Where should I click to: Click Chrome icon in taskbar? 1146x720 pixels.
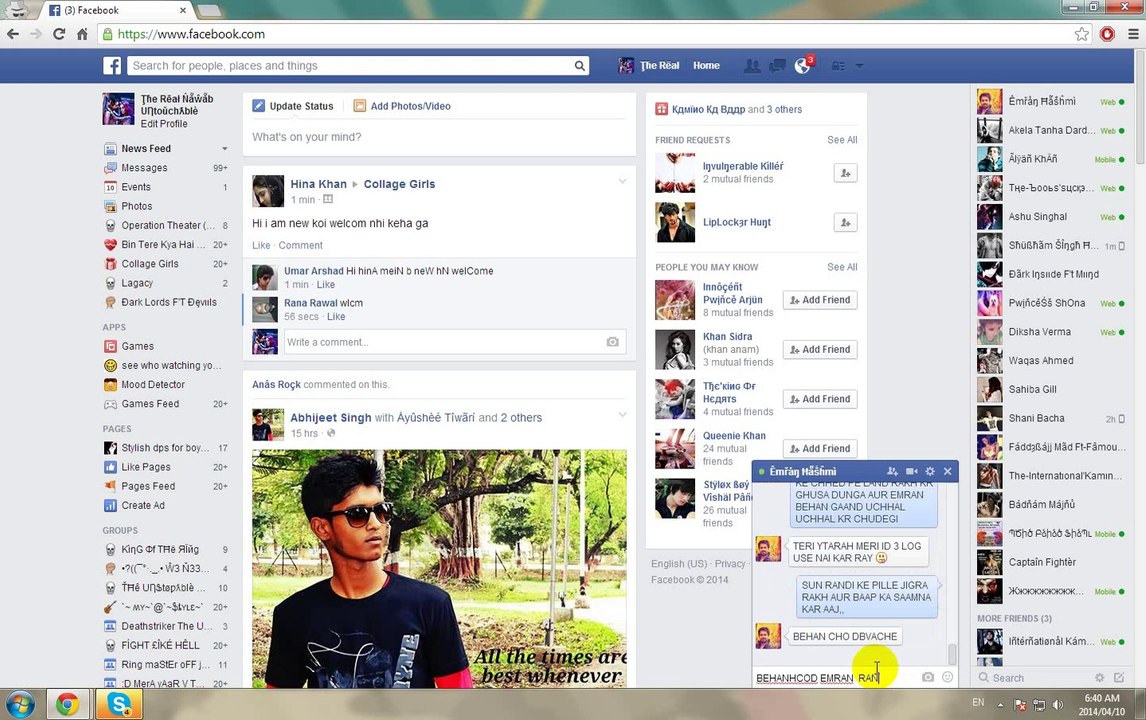tap(67, 705)
